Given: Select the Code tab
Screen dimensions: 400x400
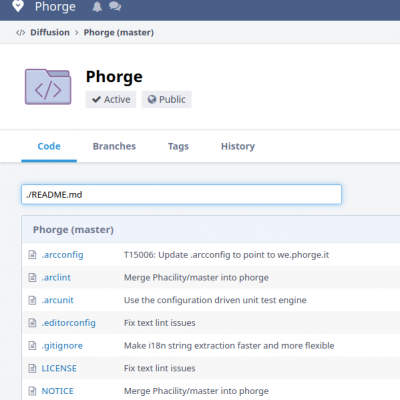Looking at the screenshot, I should (x=49, y=146).
